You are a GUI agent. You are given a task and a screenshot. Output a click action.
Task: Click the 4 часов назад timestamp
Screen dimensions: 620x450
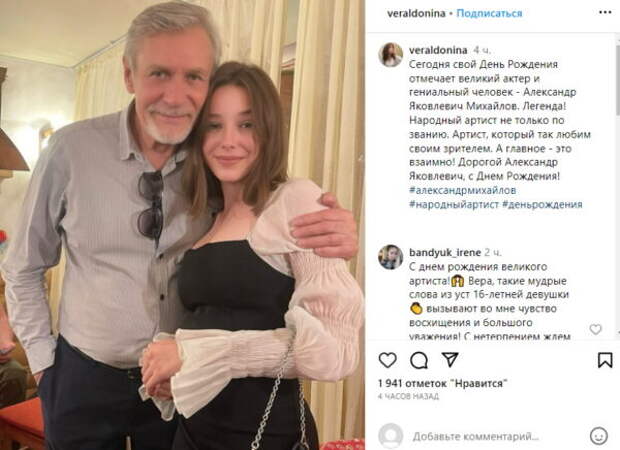pos(408,397)
